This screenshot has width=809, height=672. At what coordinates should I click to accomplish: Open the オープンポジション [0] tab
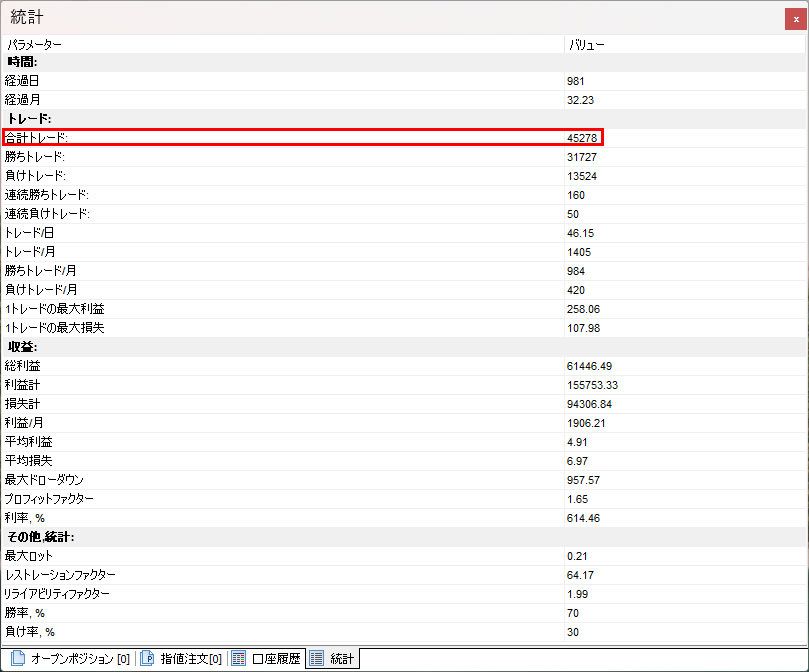click(70, 659)
